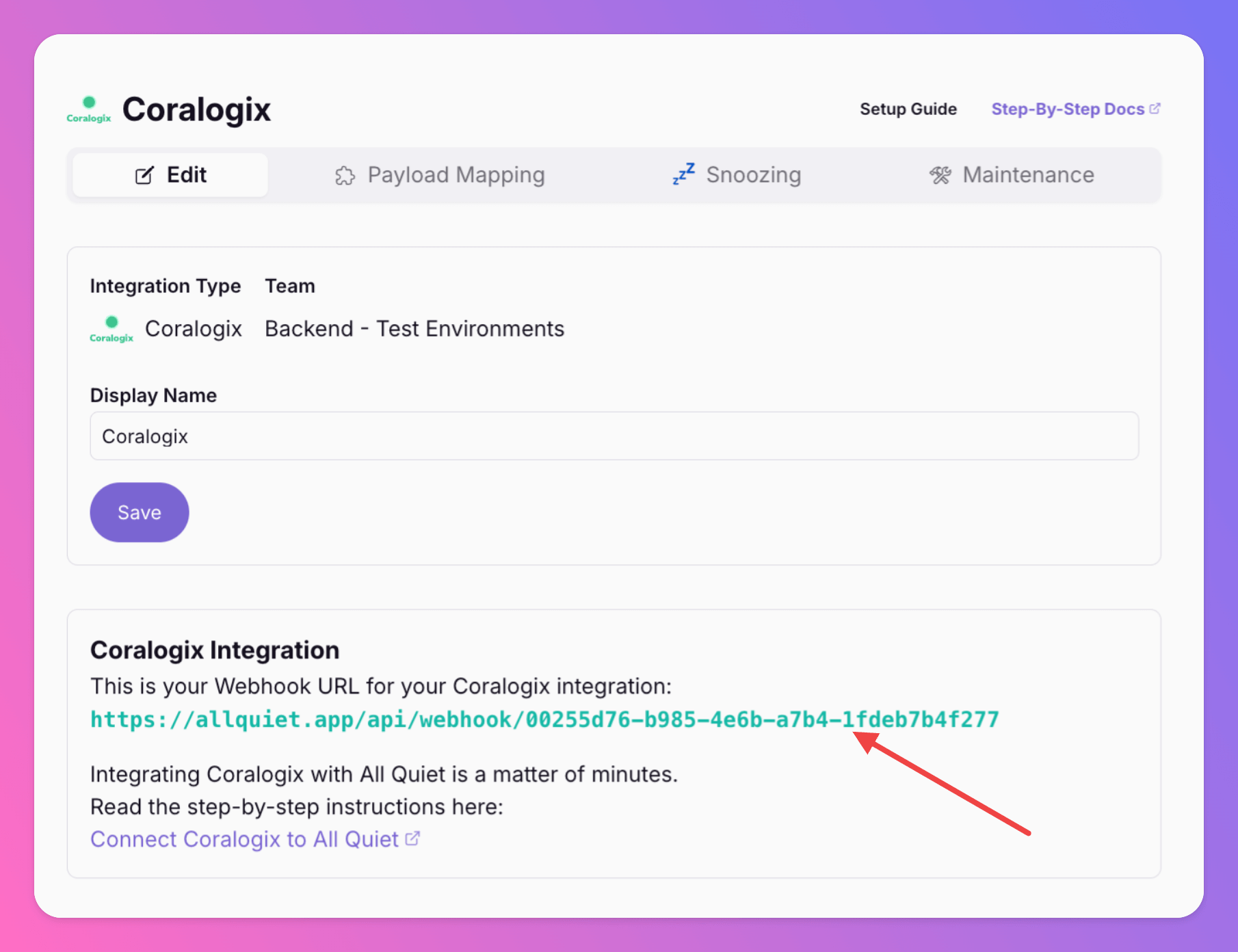The height and width of the screenshot is (952, 1238).
Task: Click the external-link icon after Connect Coralogix
Action: (x=412, y=838)
